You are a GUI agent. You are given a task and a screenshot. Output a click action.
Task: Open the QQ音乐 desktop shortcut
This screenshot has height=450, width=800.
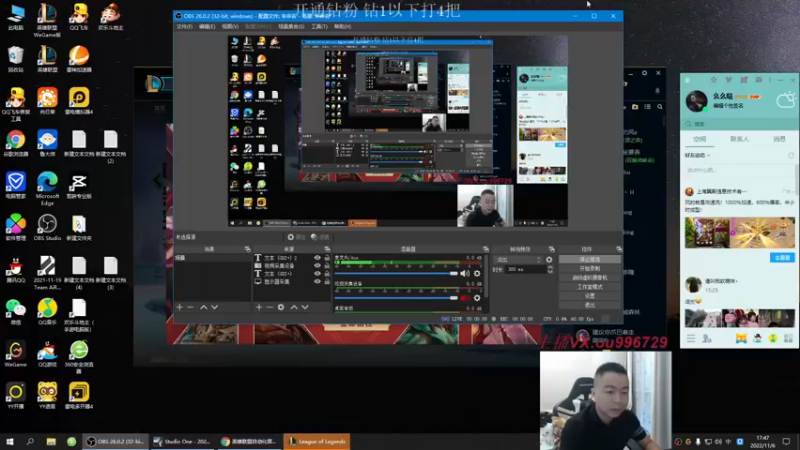[x=47, y=312]
